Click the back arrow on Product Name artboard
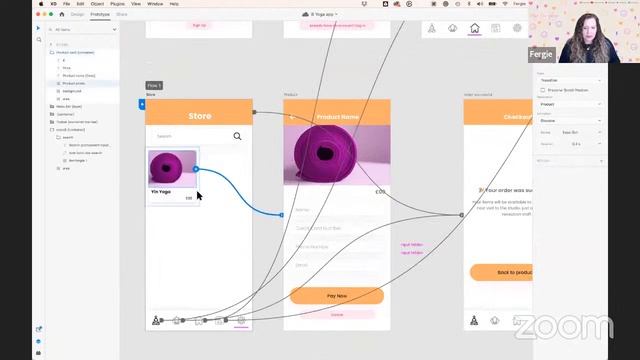 tap(292, 117)
